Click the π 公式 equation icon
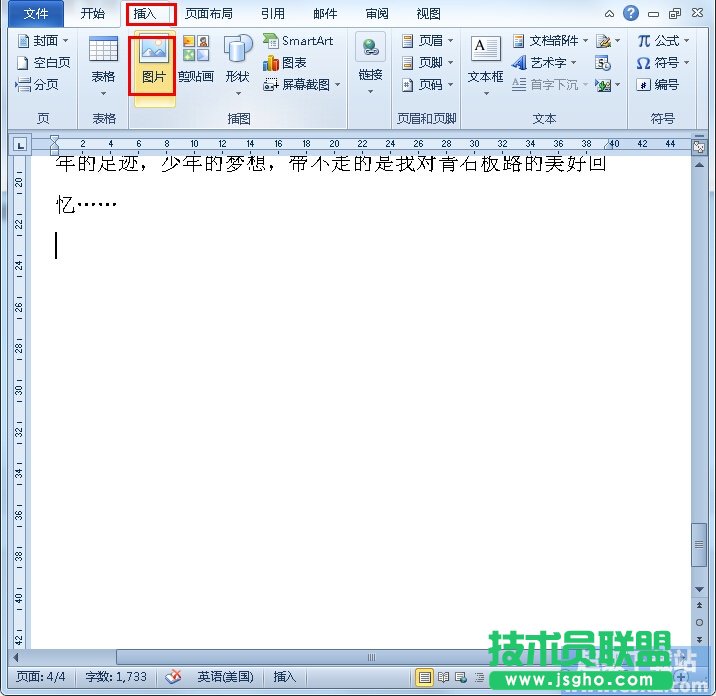Screen dimensions: 716x696 coord(644,41)
